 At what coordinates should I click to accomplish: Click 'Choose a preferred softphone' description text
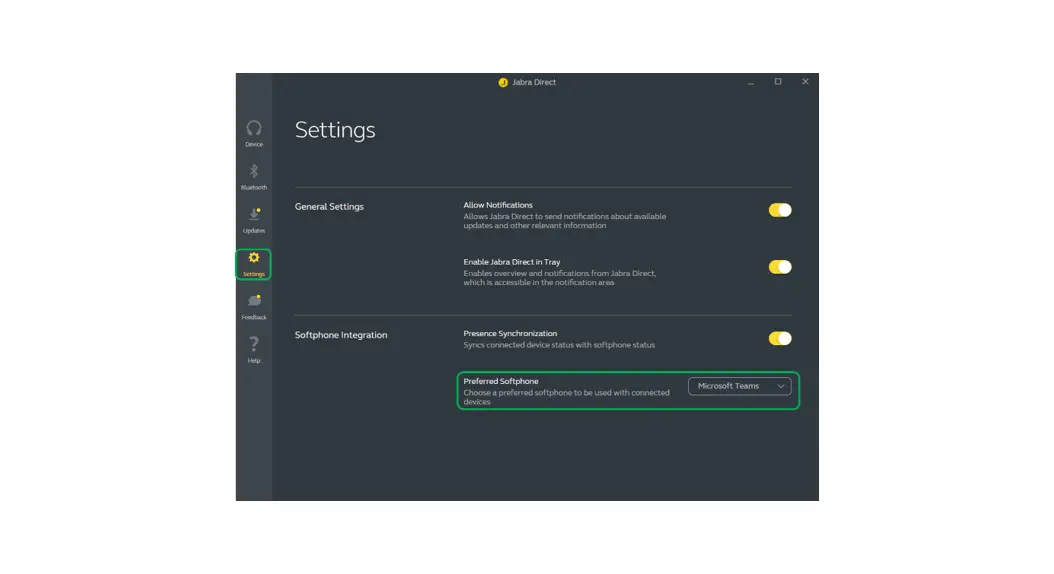coord(567,397)
